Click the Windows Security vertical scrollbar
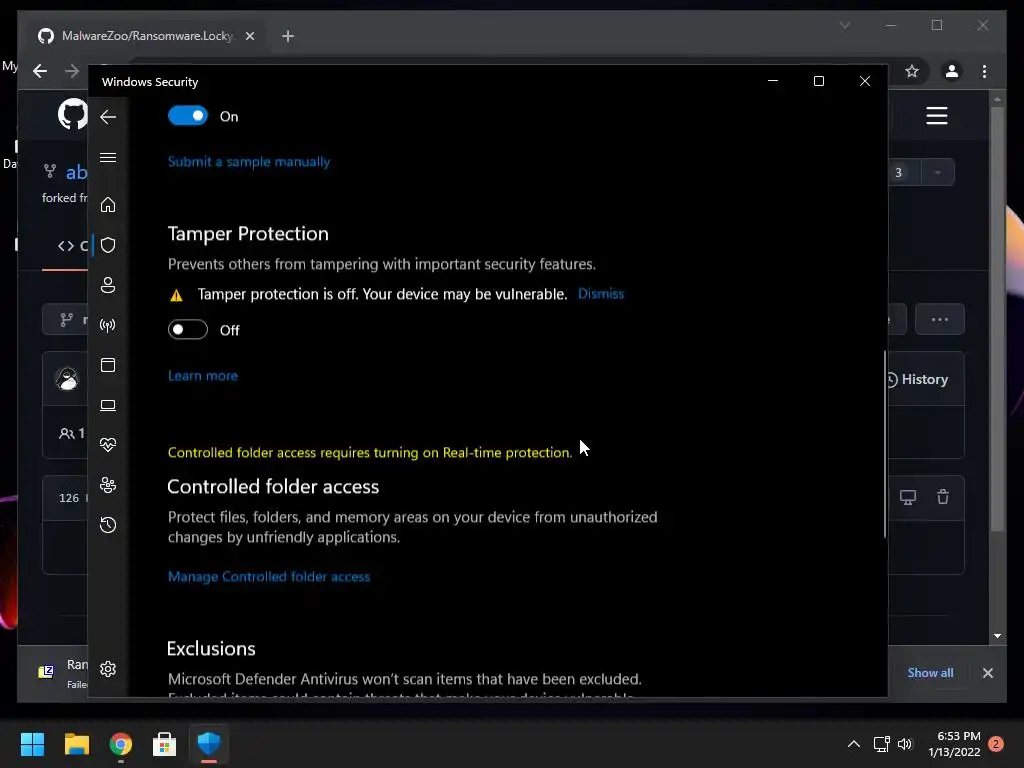This screenshot has height=768, width=1024. point(885,444)
